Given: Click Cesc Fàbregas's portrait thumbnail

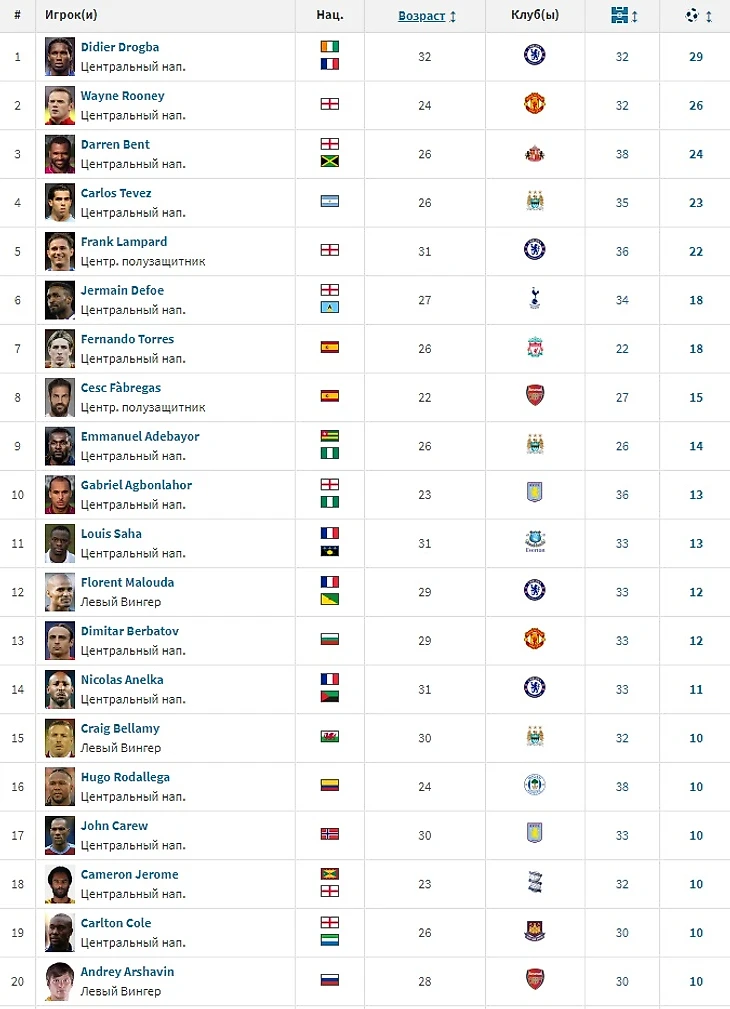Looking at the screenshot, I should (x=60, y=397).
